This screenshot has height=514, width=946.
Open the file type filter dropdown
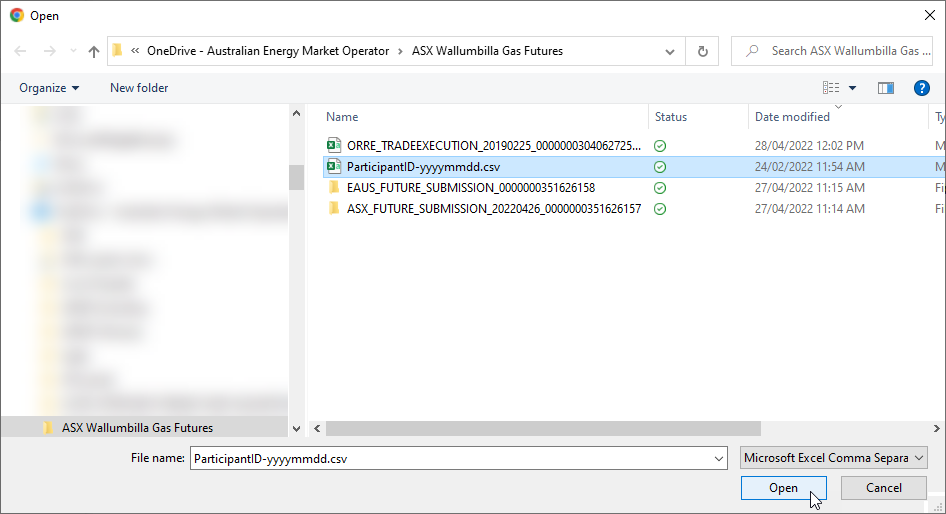(834, 458)
